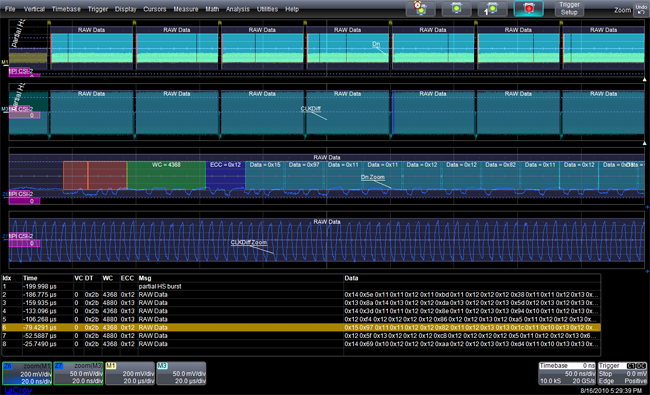Click the Dn Zoom trace label
This screenshot has height=395, width=650.
373,177
